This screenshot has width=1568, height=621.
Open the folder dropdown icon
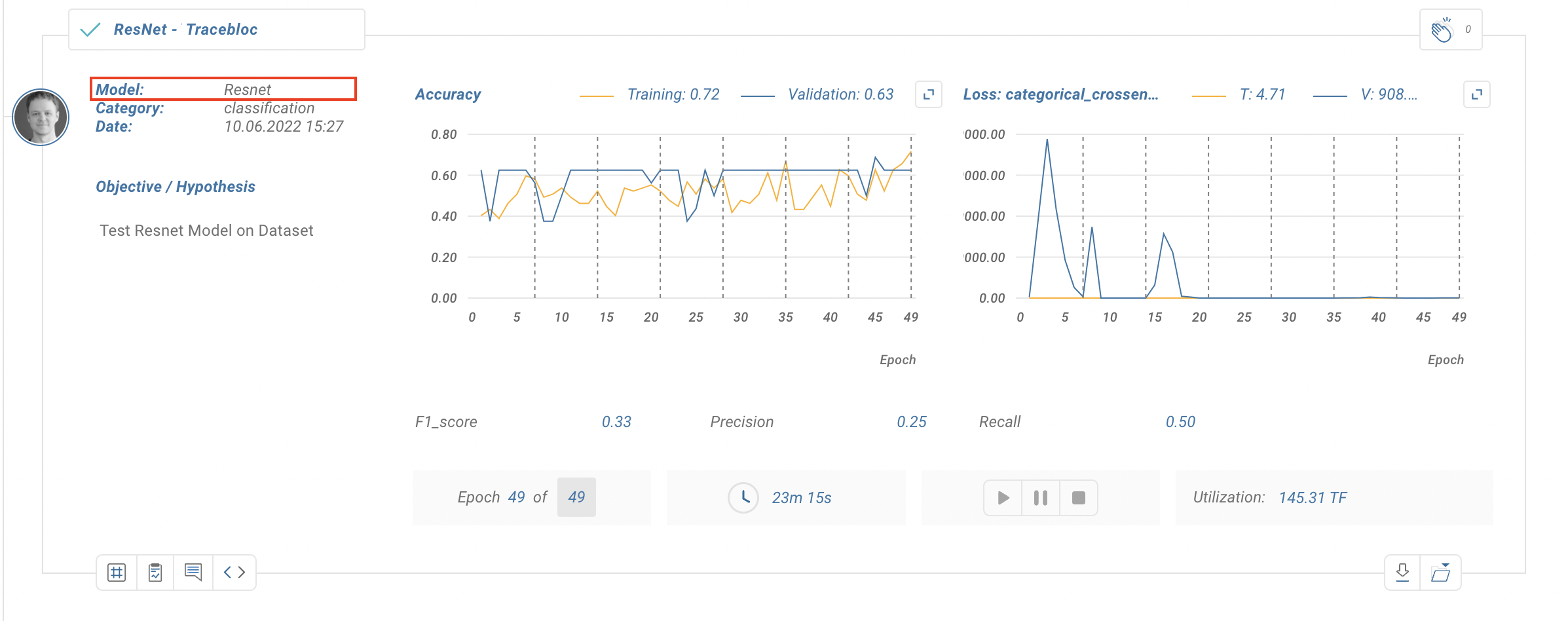pyautogui.click(x=1440, y=573)
